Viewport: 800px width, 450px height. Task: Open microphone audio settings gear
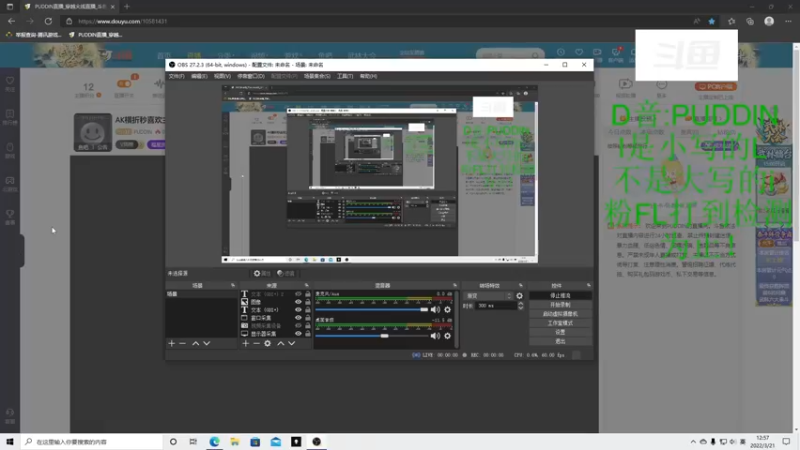coord(447,310)
